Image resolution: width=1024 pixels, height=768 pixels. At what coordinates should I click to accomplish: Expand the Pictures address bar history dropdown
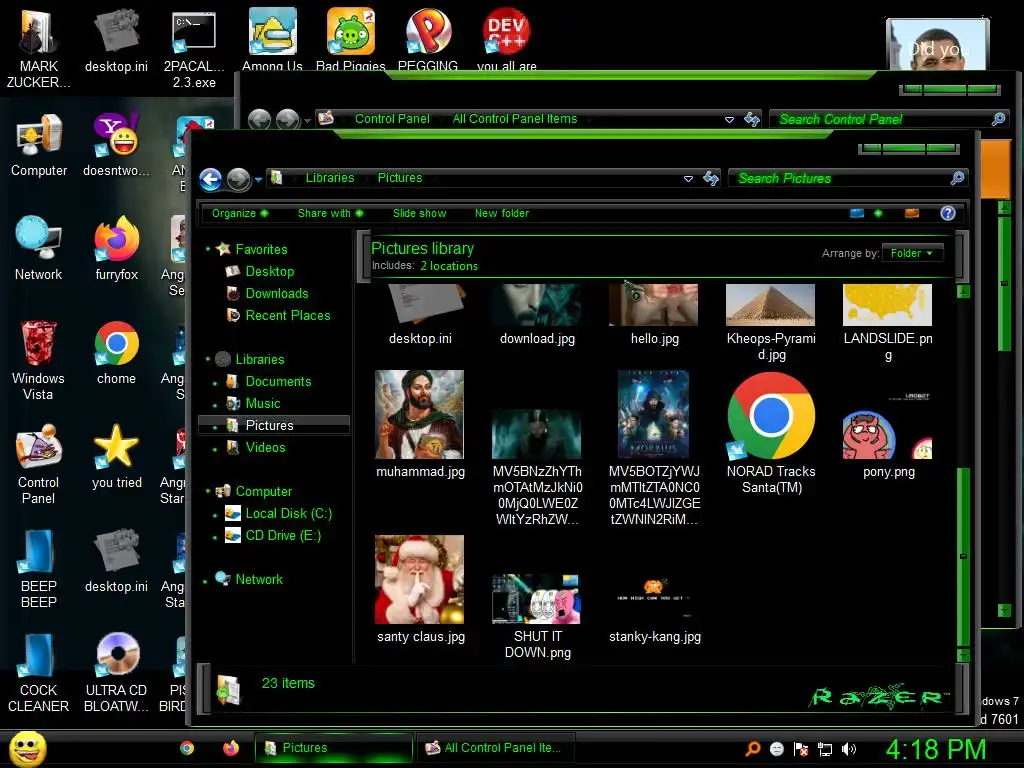(x=688, y=178)
